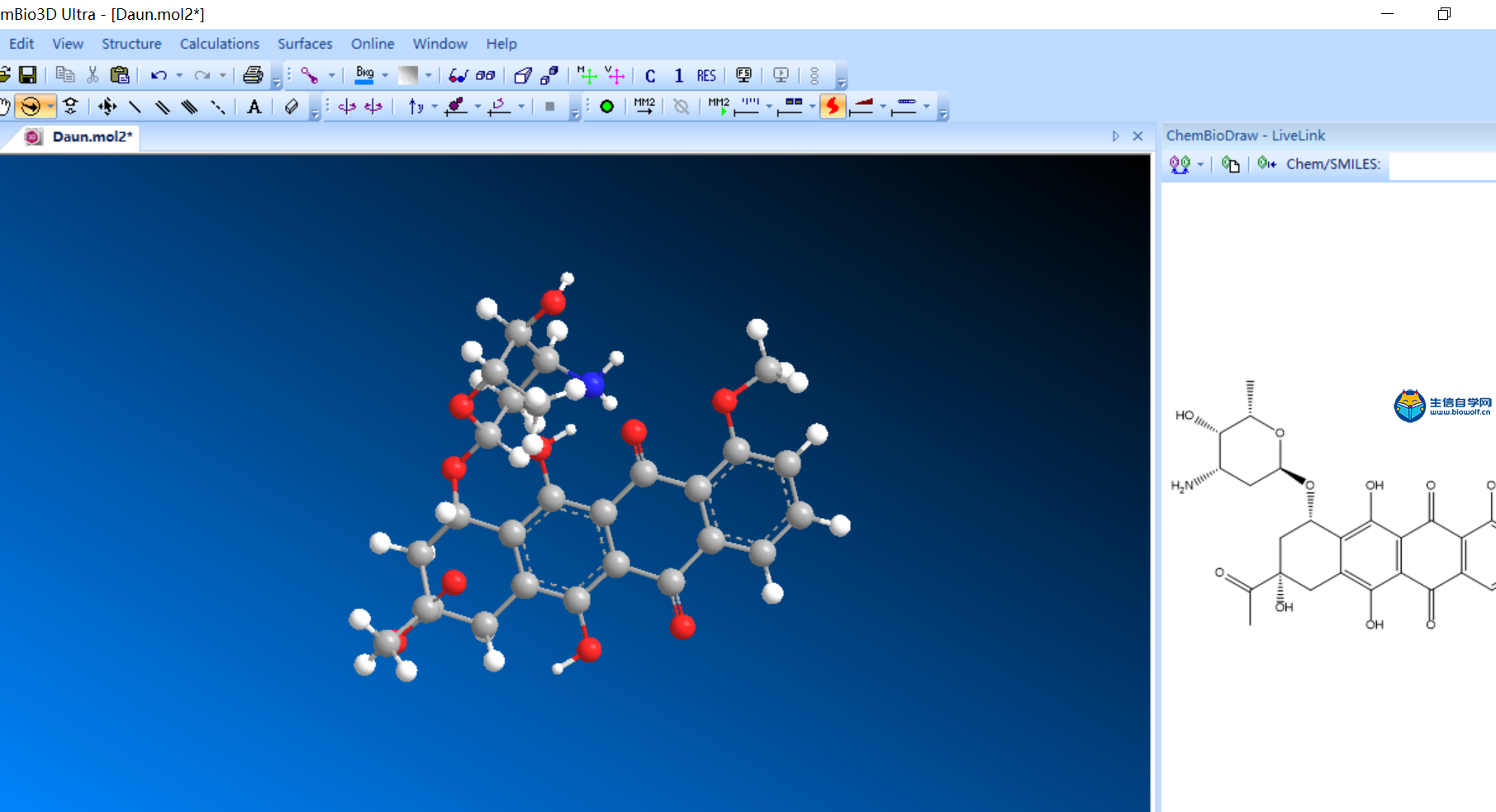Open the step interval slider dropdown
1496x812 pixels.
point(769,106)
